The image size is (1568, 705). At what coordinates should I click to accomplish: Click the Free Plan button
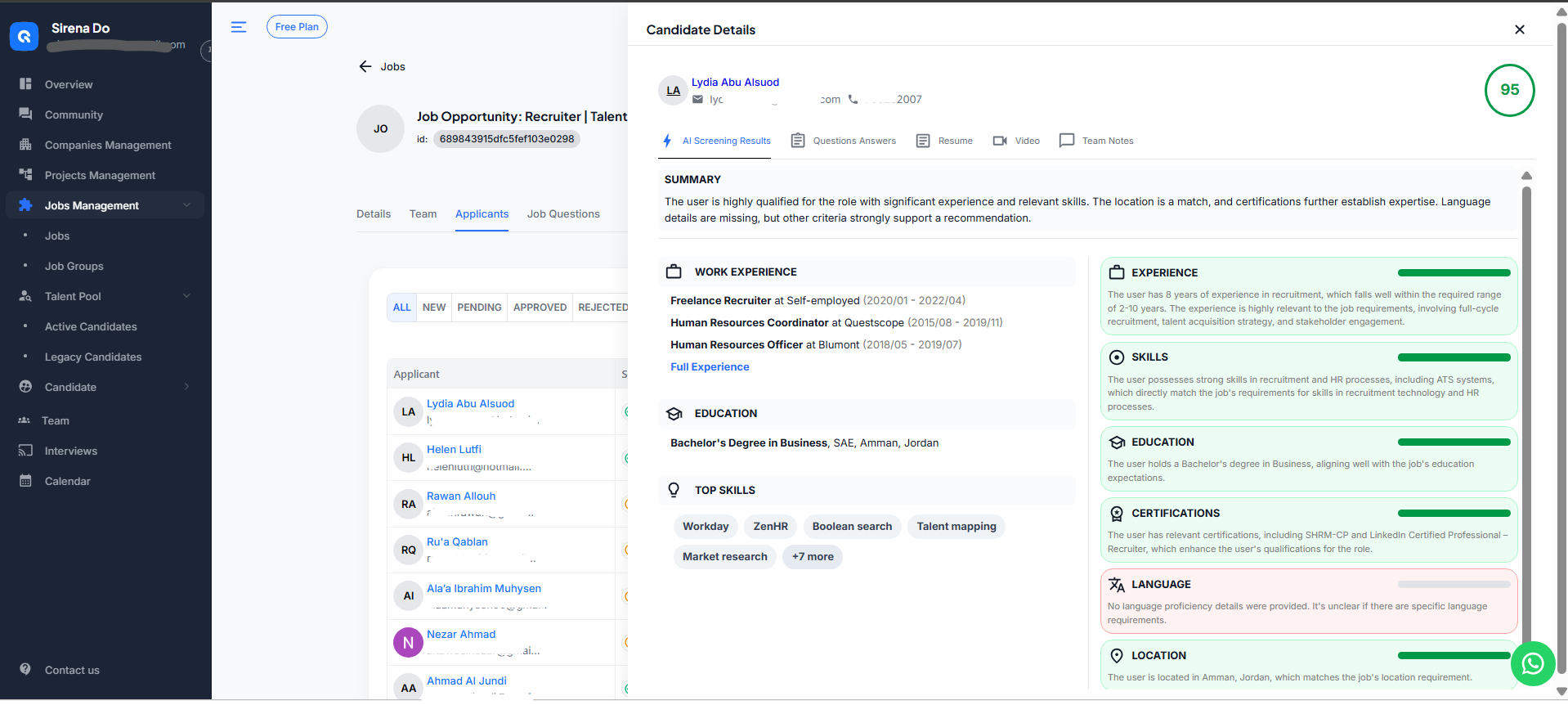point(297,27)
